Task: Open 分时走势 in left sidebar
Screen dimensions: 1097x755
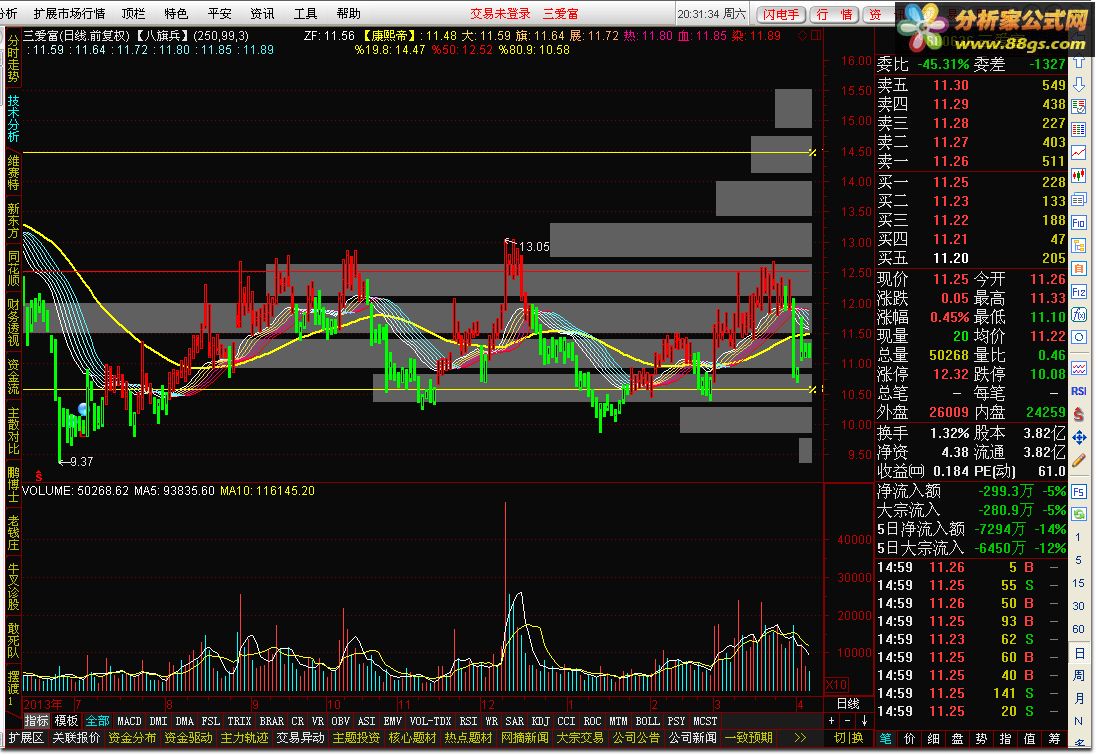Action: pos(13,59)
